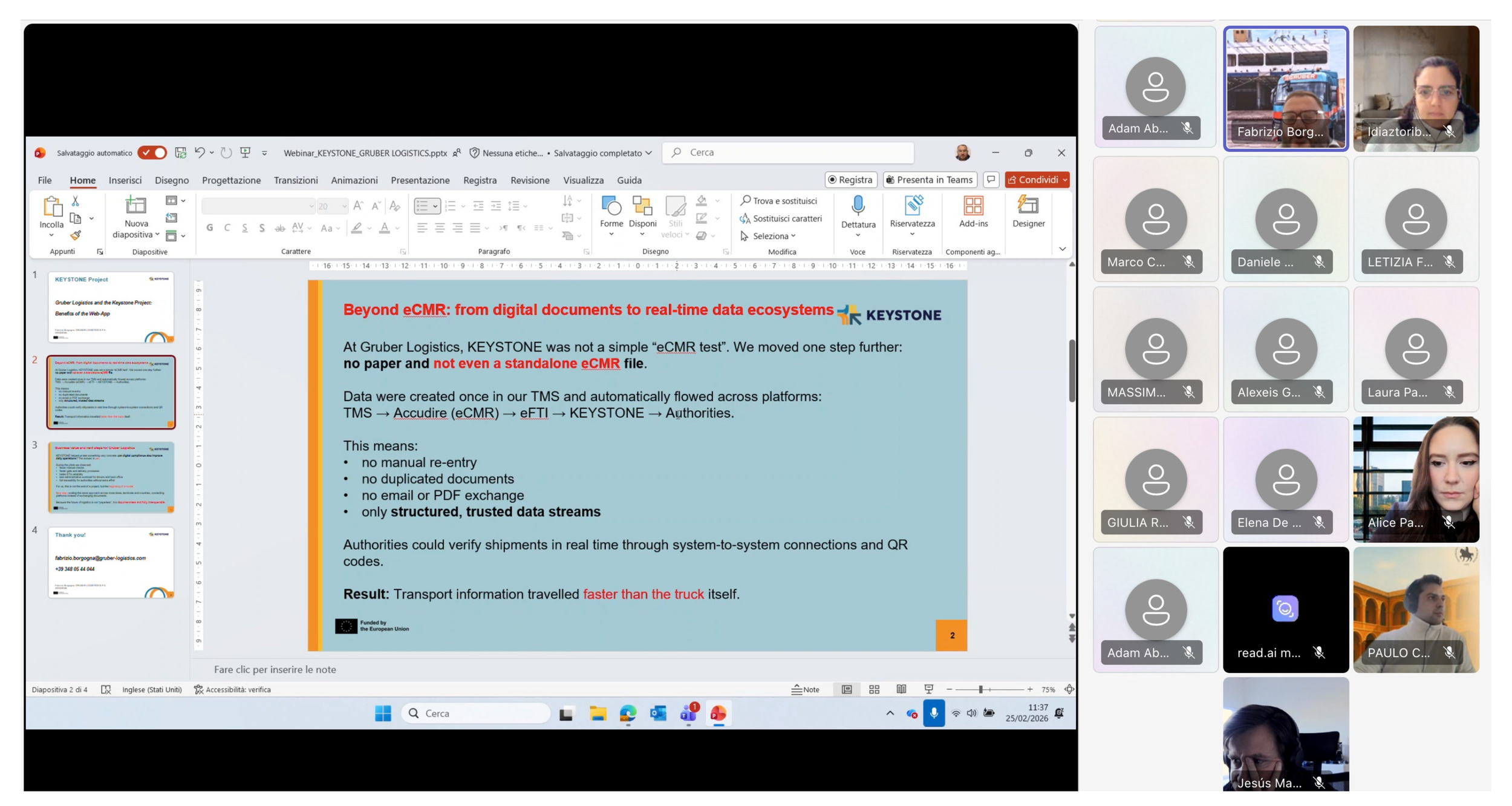Expand the Condividi dropdown arrow
The width and height of the screenshot is (1512, 806).
pyautogui.click(x=1064, y=180)
